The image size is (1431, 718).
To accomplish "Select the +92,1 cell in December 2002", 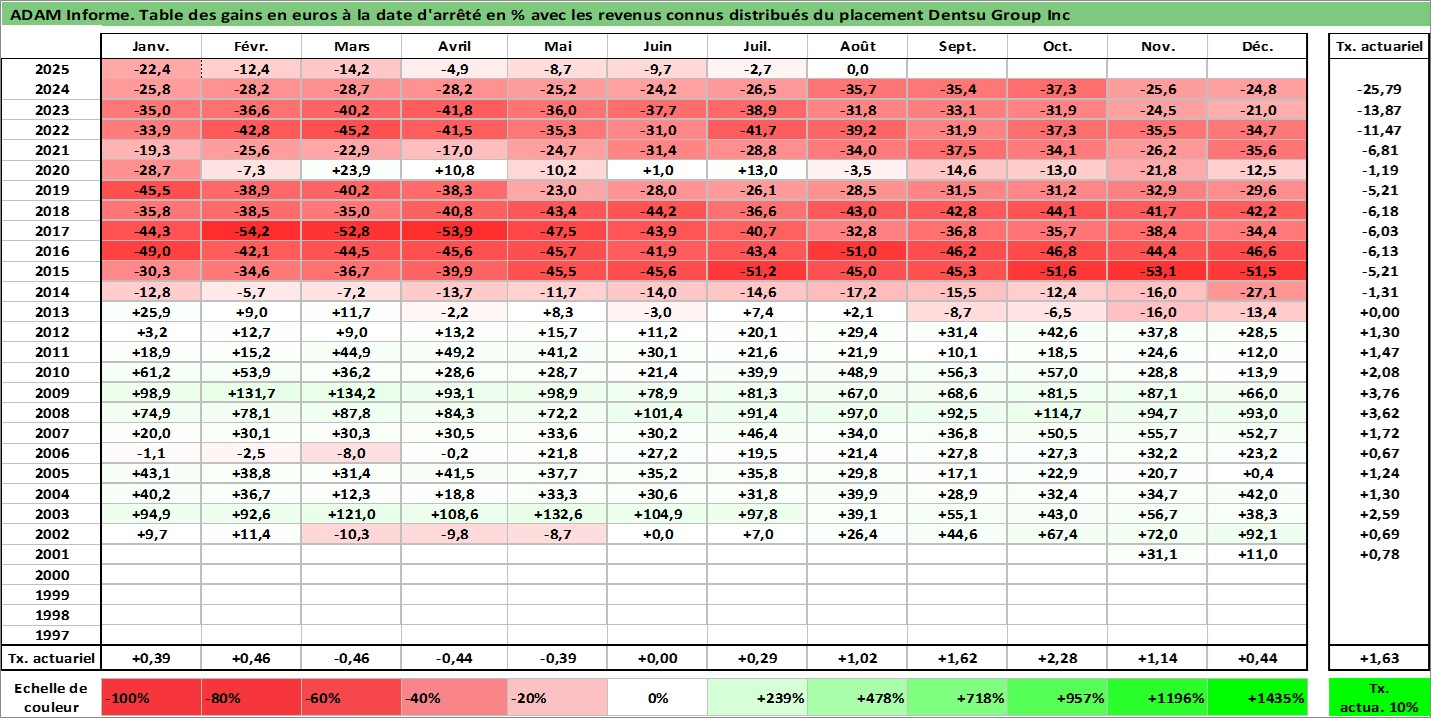I will 1257,534.
